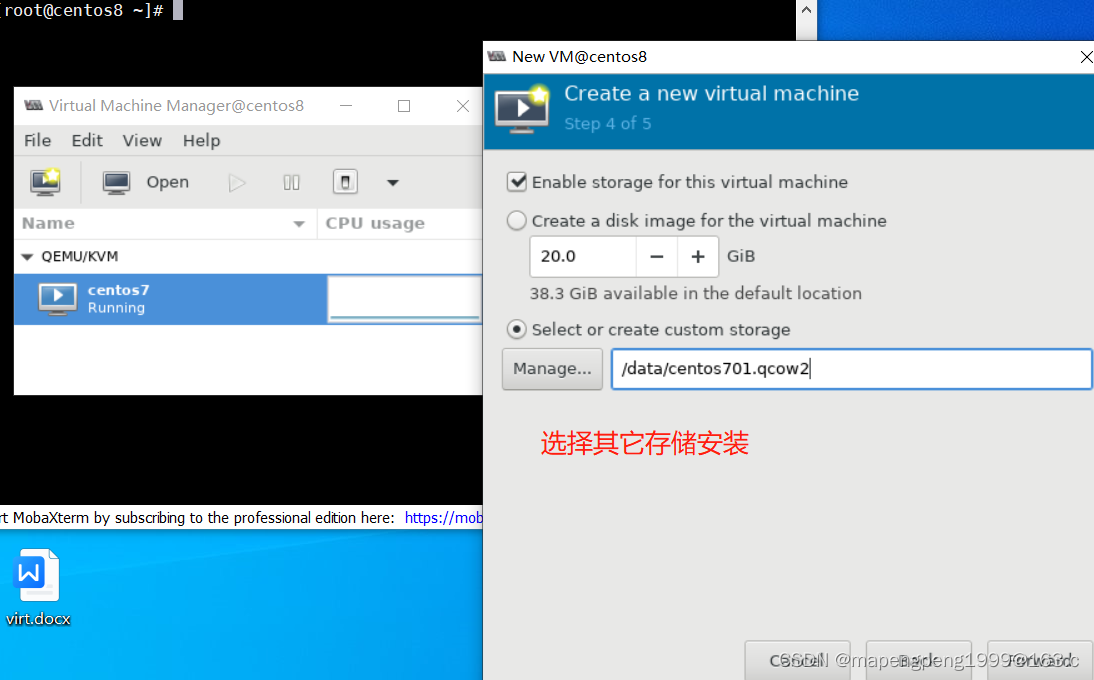This screenshot has height=680, width=1094.
Task: Click the disk size value field
Action: point(583,257)
